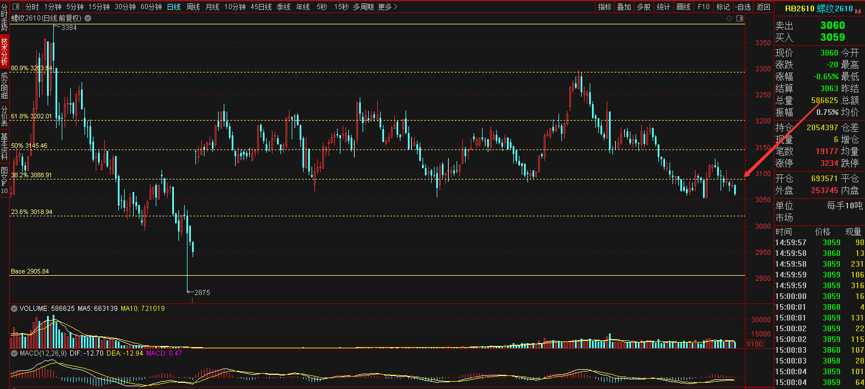This screenshot has width=865, height=389.
Task: Open the 统计 statistics button
Action: tap(664, 7)
